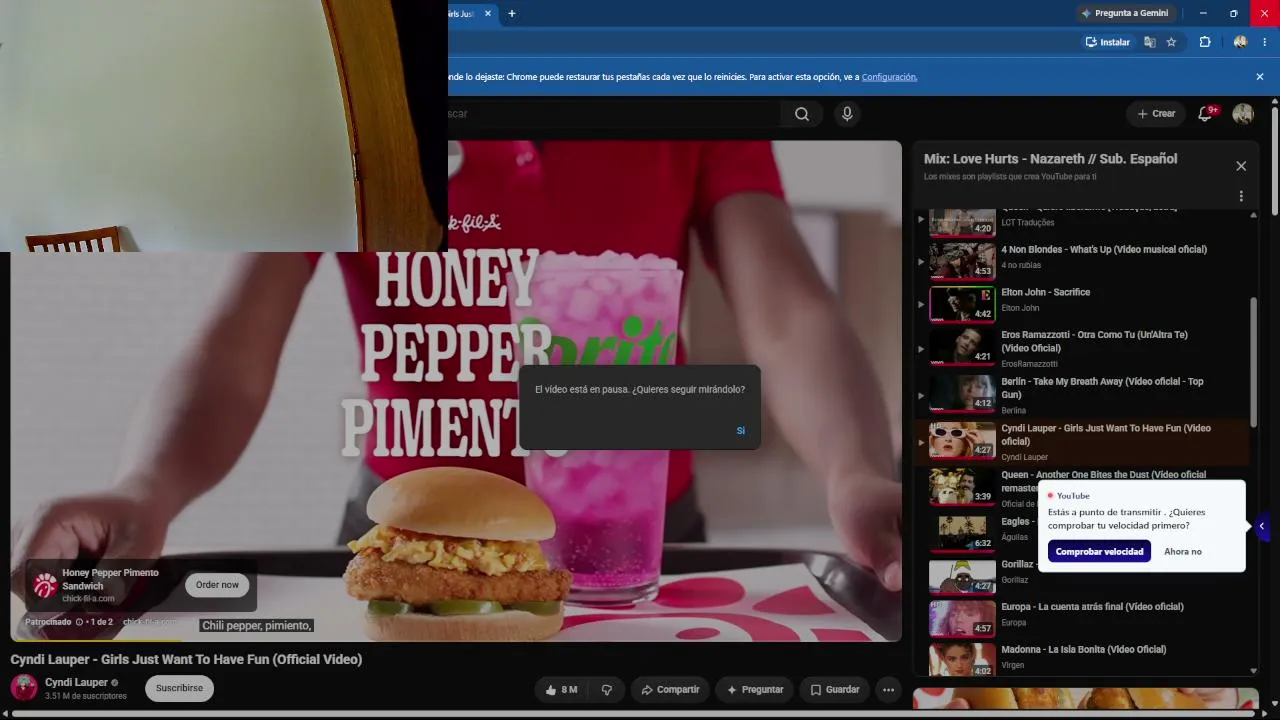
Task: Open Berlin - Take My Breath Away thumbnail
Action: tap(963, 392)
